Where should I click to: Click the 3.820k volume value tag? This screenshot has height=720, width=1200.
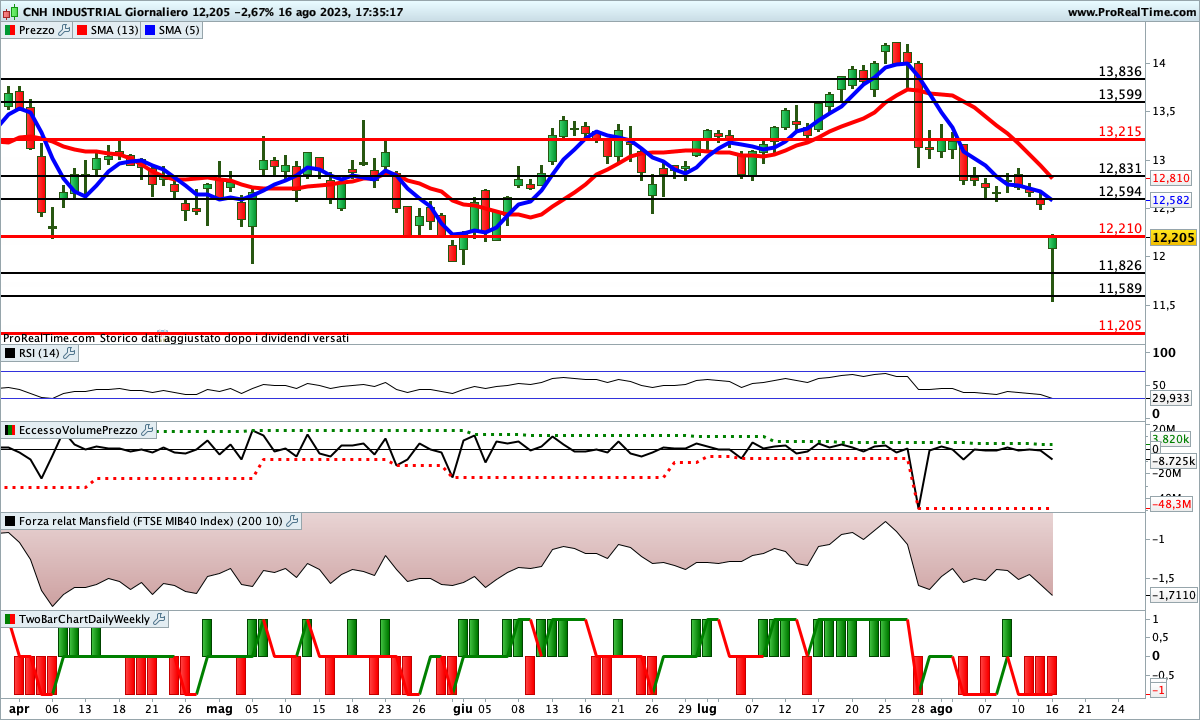click(x=1172, y=438)
